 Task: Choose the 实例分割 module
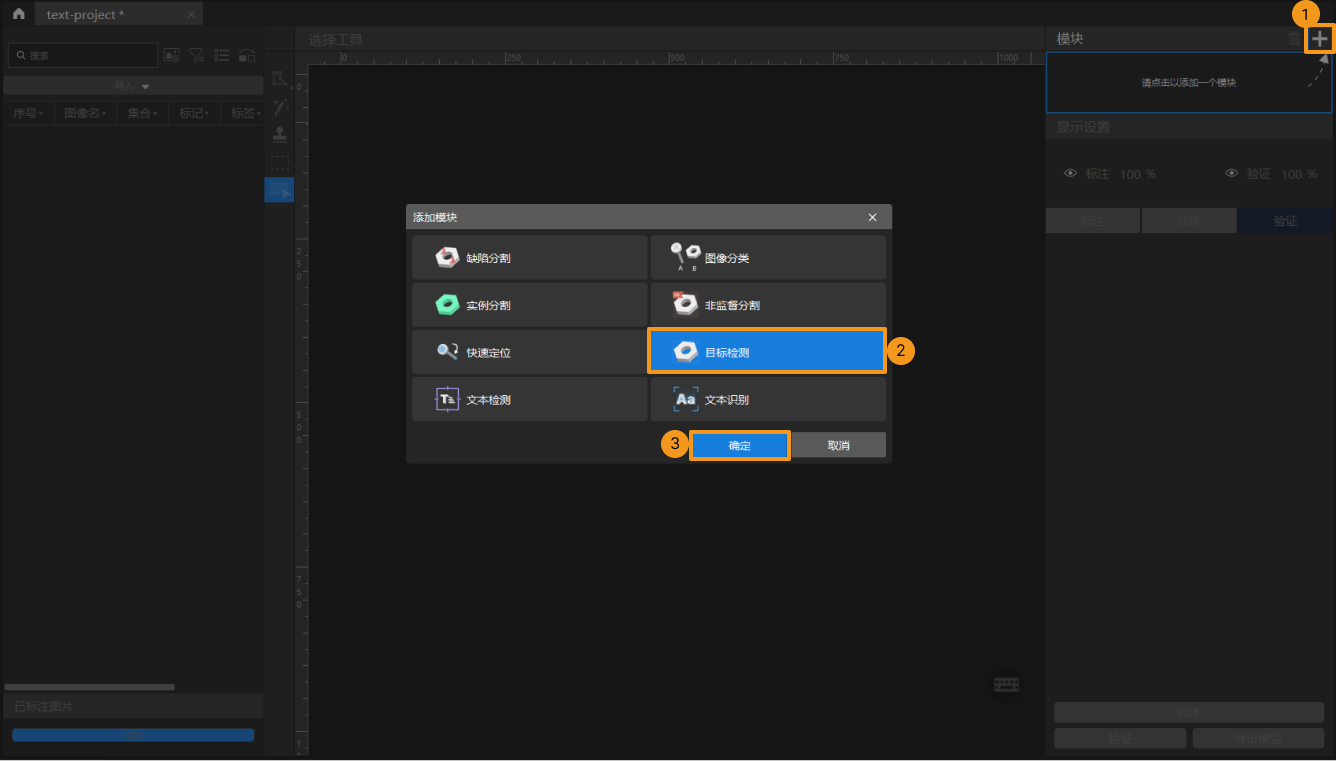pos(529,305)
